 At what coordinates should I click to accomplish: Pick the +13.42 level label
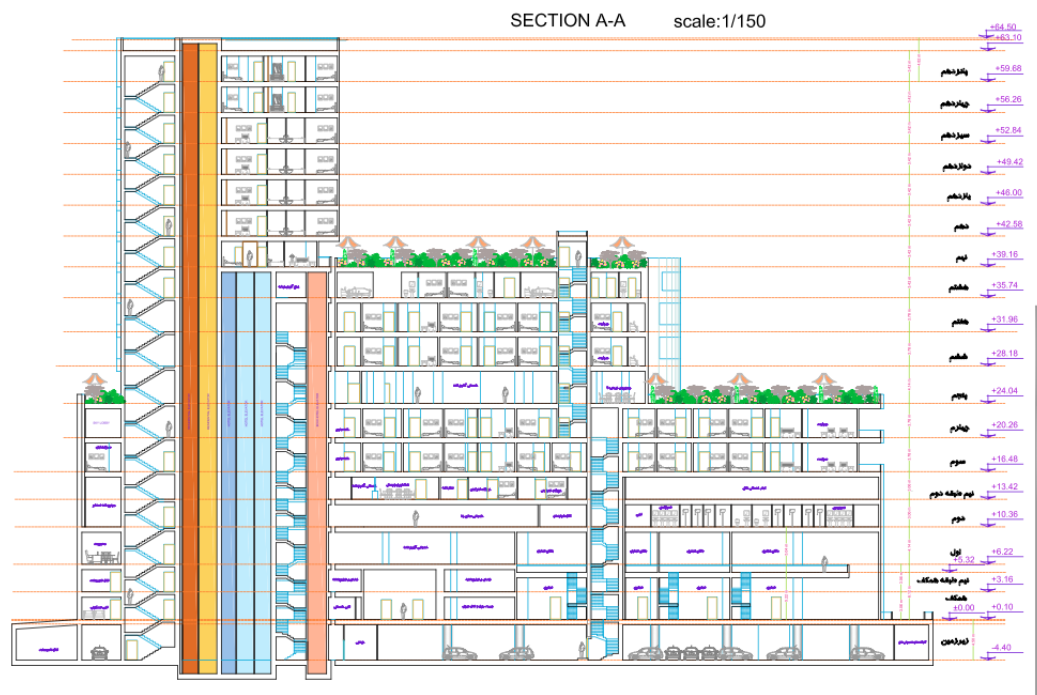(1008, 486)
